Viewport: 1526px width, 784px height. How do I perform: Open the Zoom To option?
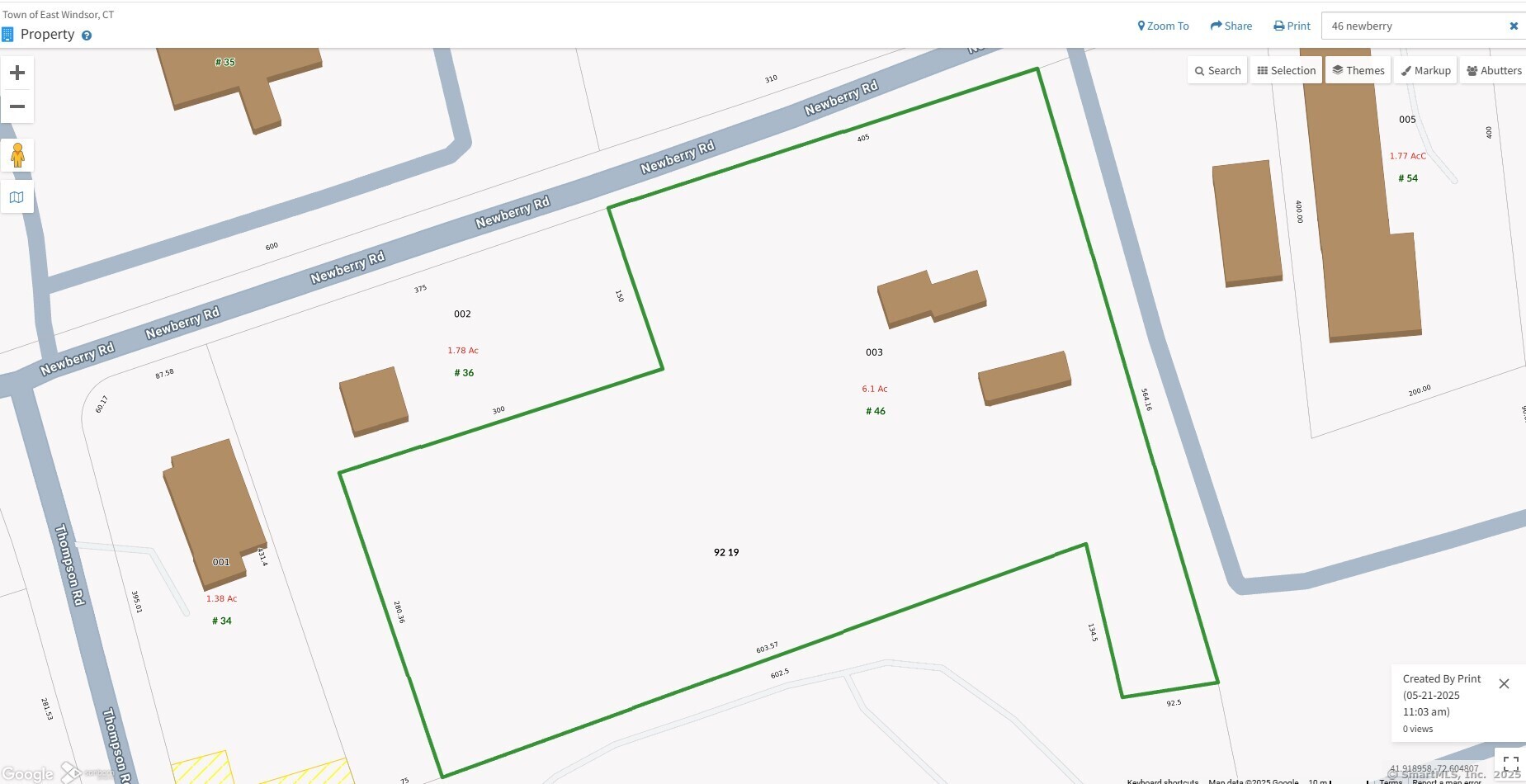1163,26
